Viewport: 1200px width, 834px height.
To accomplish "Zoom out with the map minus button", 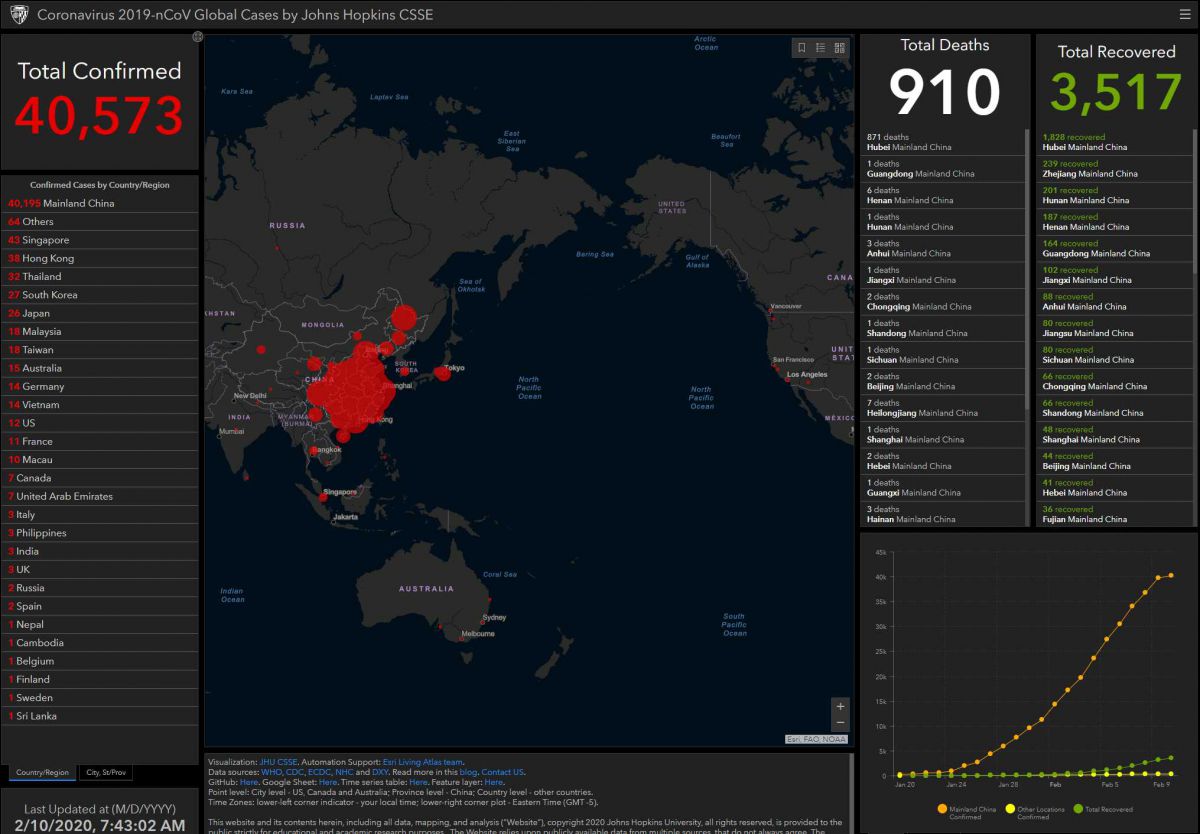I will click(x=840, y=722).
